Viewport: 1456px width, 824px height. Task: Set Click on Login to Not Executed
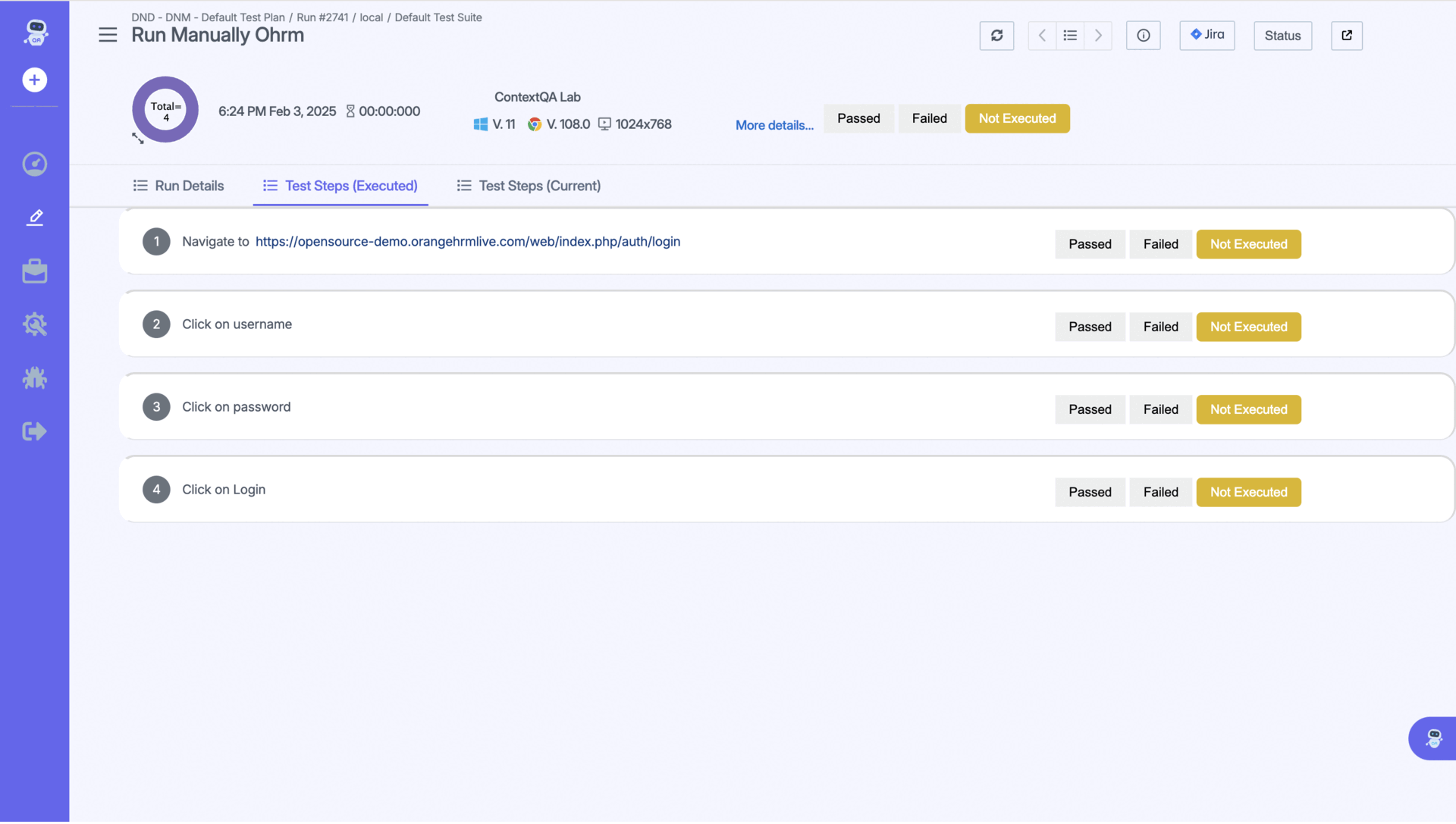(x=1248, y=492)
